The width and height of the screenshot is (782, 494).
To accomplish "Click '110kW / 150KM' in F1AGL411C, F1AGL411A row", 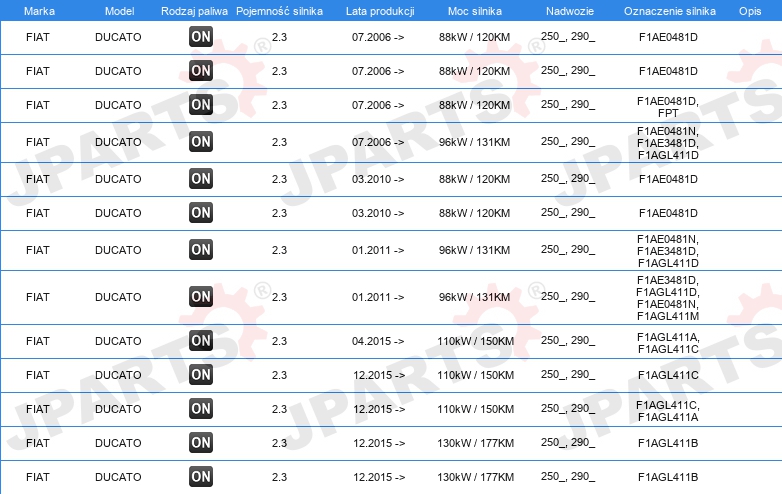I will click(x=475, y=409).
